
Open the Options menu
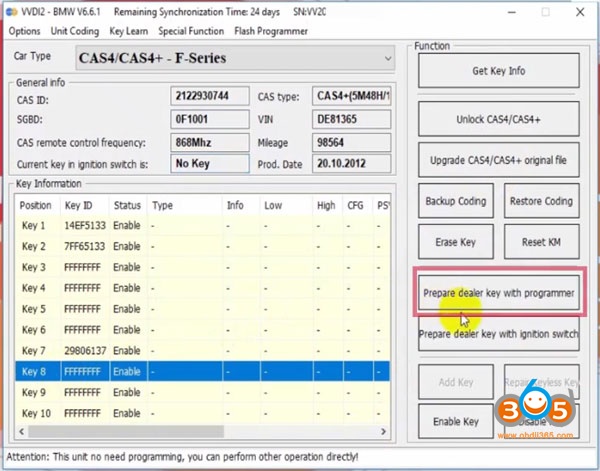pos(24,31)
